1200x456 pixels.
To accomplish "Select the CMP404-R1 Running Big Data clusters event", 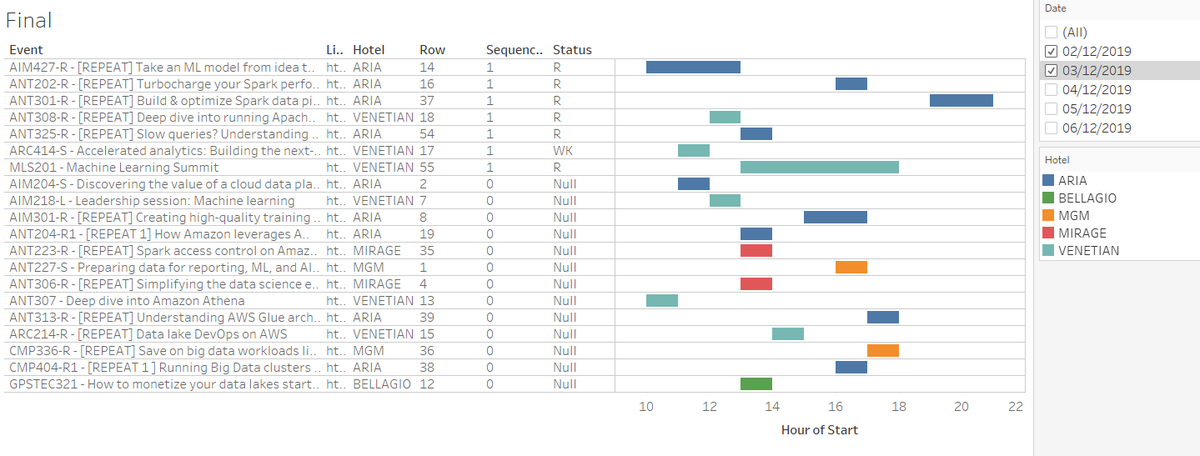I will click(164, 367).
